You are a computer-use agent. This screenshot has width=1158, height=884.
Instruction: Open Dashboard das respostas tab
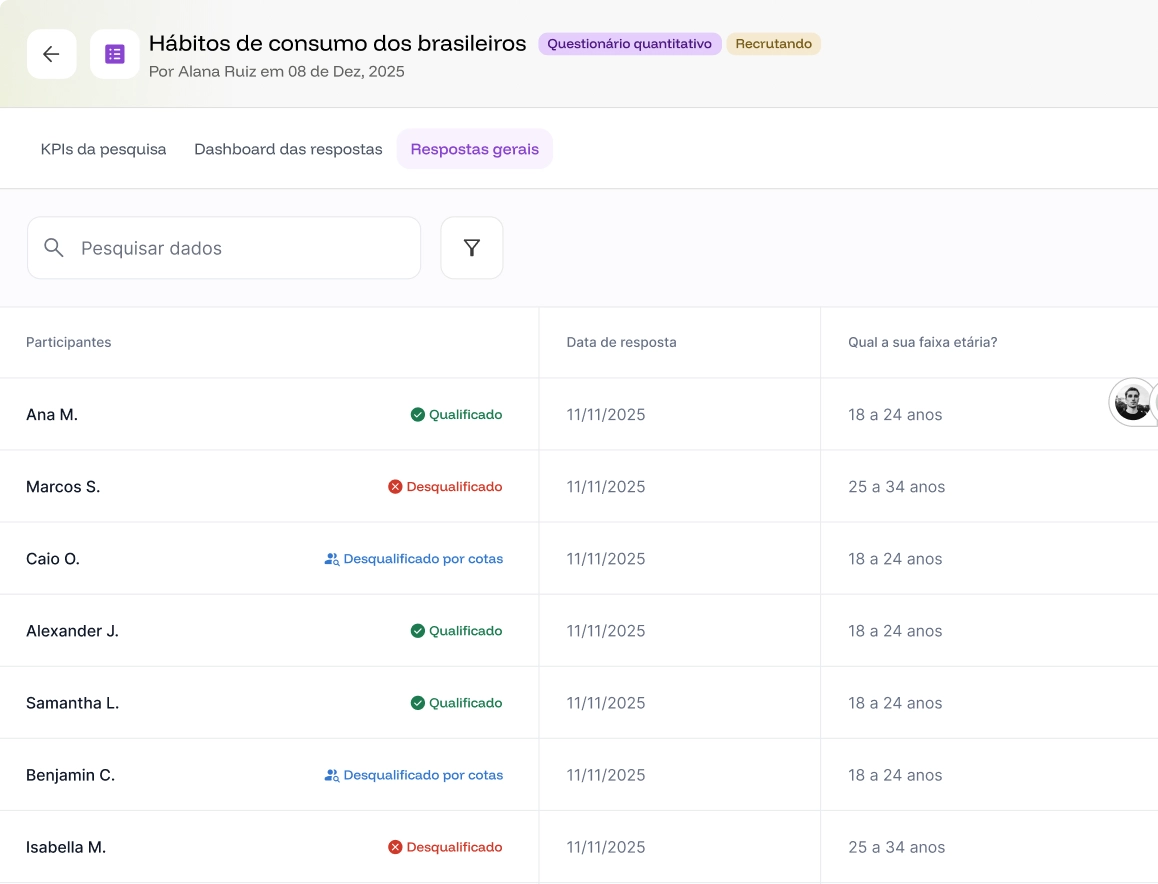coord(288,149)
